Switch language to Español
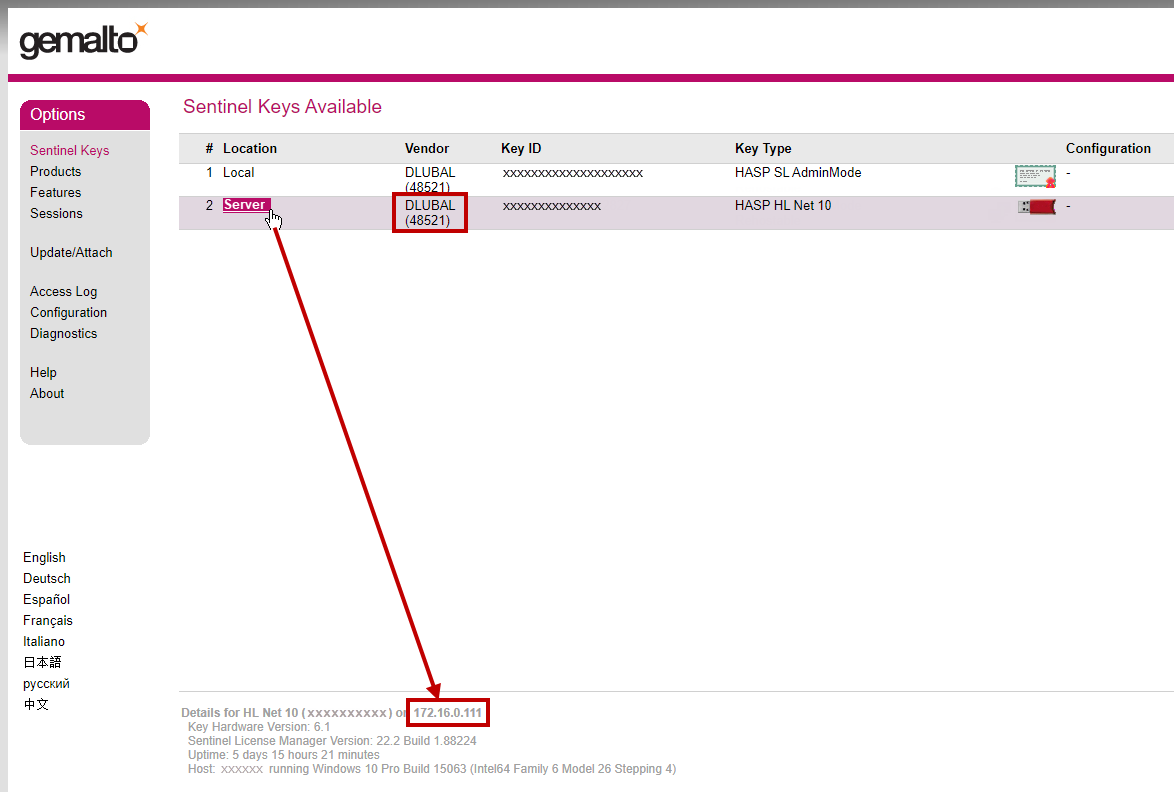The image size is (1174, 792). click(x=47, y=599)
